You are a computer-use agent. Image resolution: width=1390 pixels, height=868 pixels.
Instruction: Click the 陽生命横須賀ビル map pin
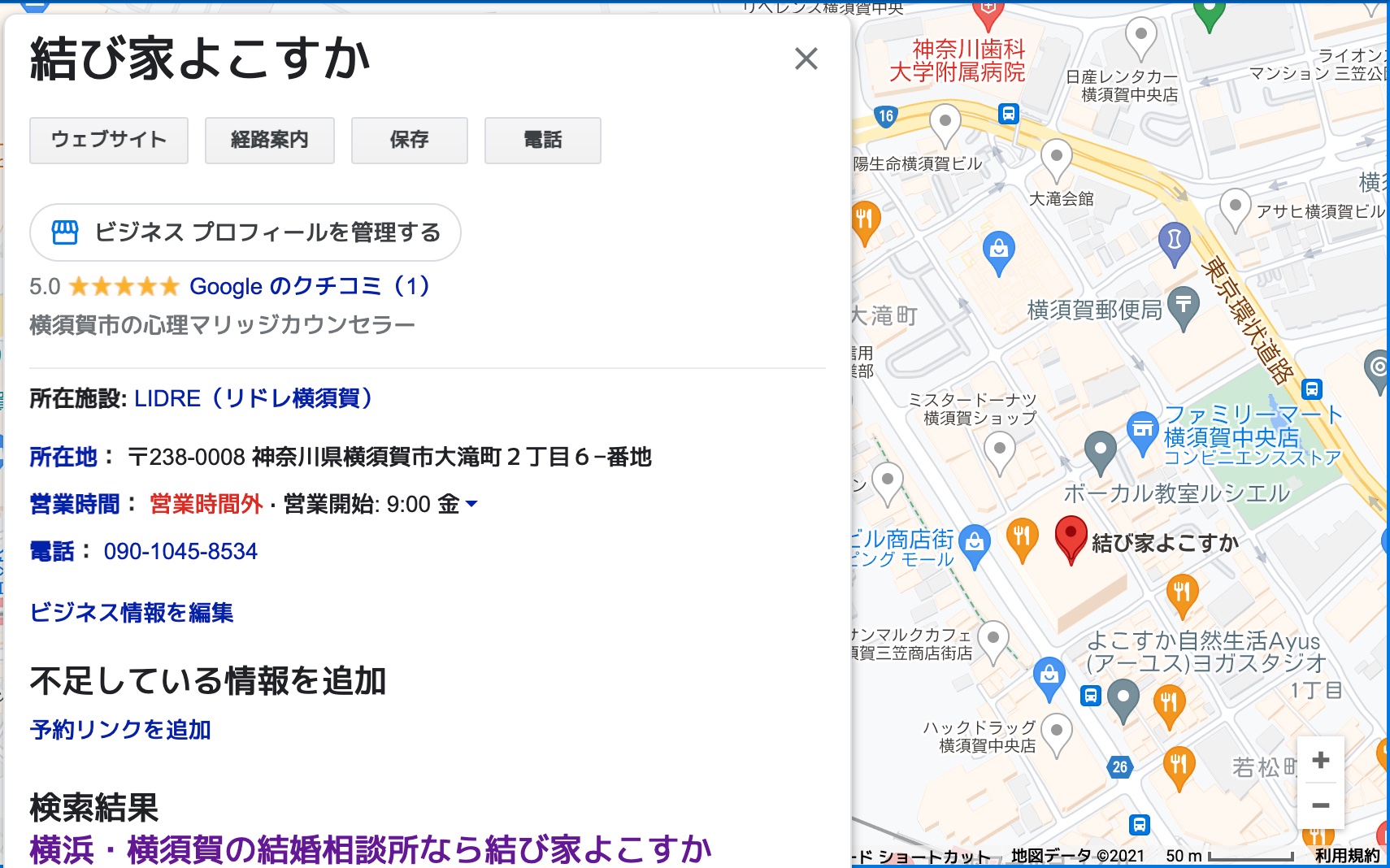[x=945, y=124]
